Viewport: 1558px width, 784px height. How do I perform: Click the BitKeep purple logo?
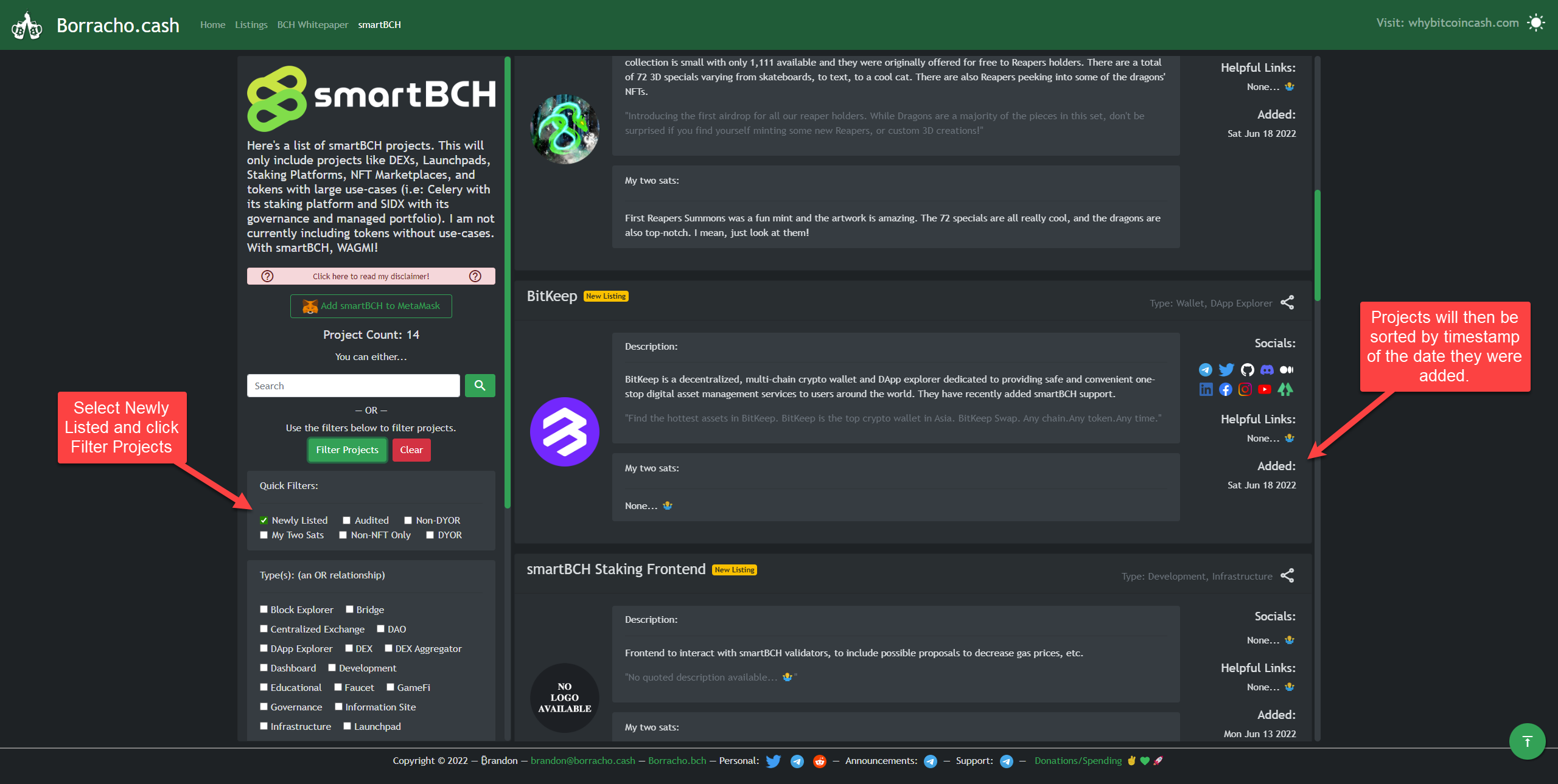(x=565, y=432)
